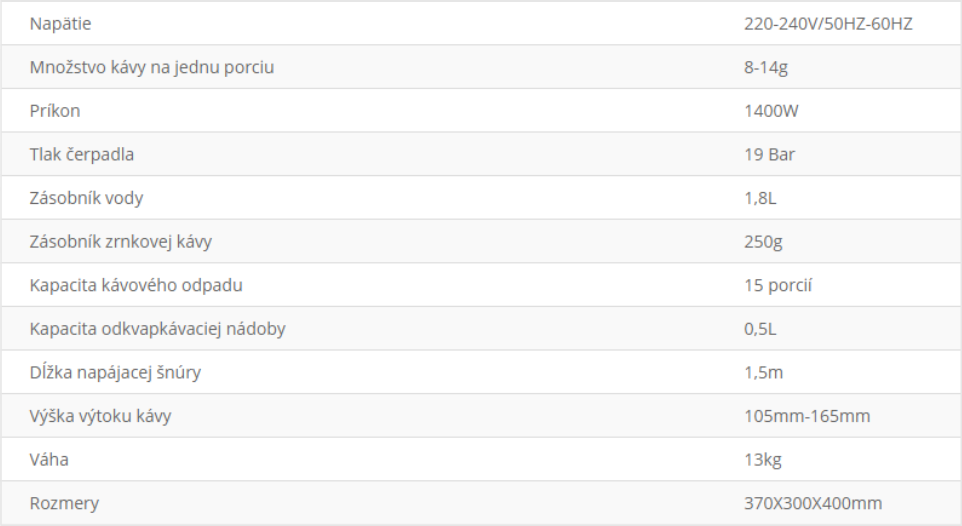The width and height of the screenshot is (962, 526).
Task: Click the Kapacita kávového odpadu label
Action: (137, 285)
